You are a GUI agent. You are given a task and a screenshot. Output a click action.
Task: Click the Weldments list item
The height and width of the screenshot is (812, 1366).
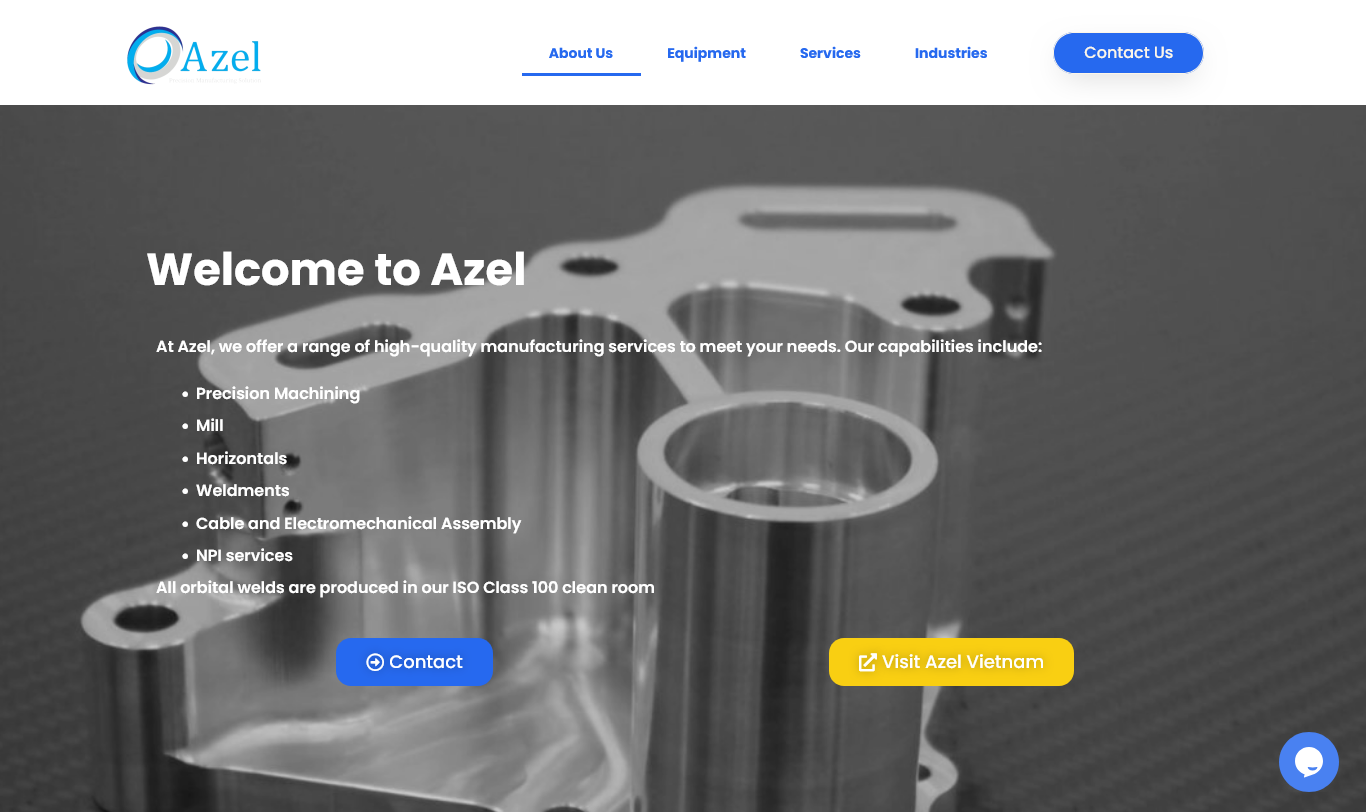click(x=243, y=490)
